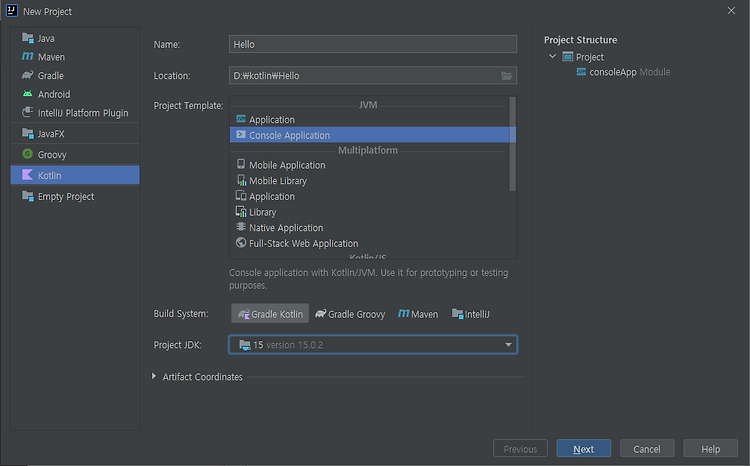750x466 pixels.
Task: Collapse Project node in Project Structure
Action: (552, 56)
